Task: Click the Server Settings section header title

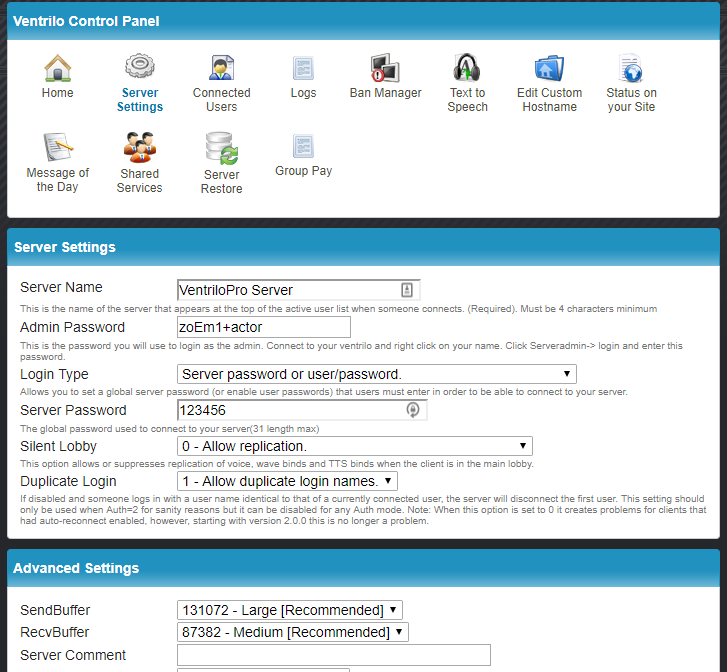Action: tap(65, 247)
